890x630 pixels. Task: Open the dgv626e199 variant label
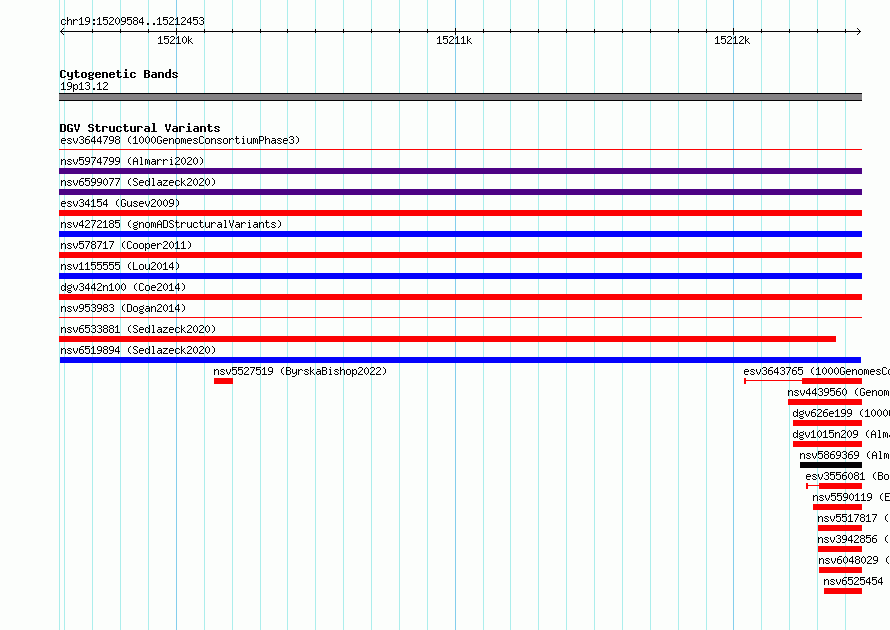pyautogui.click(x=841, y=413)
